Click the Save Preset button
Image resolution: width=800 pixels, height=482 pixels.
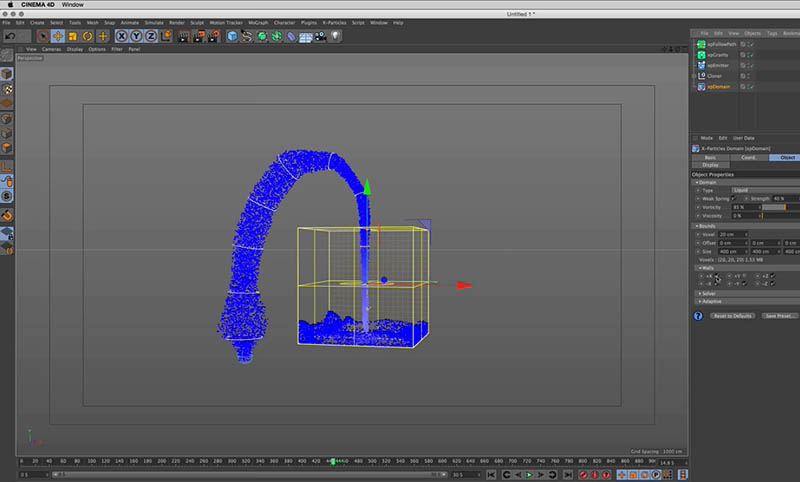click(780, 316)
